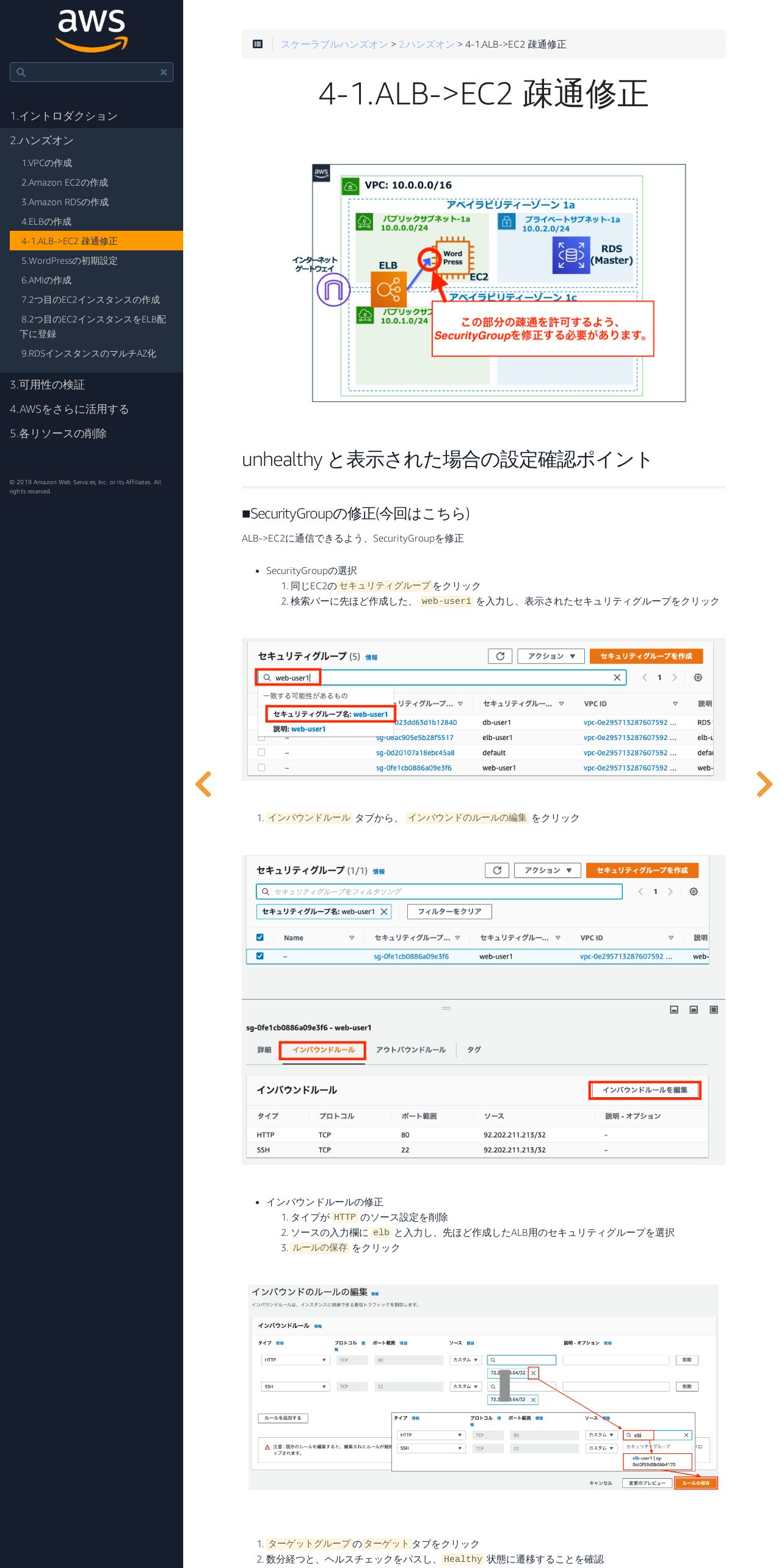Untick the checked web-user1 row checkbox

(260, 956)
